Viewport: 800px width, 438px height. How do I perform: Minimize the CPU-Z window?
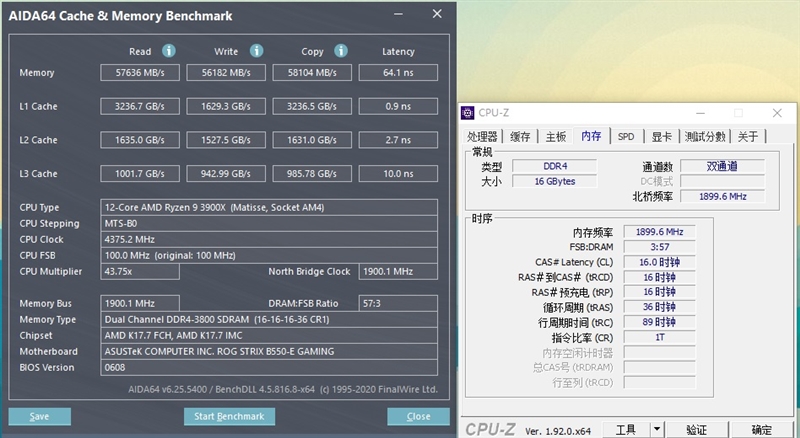click(700, 113)
